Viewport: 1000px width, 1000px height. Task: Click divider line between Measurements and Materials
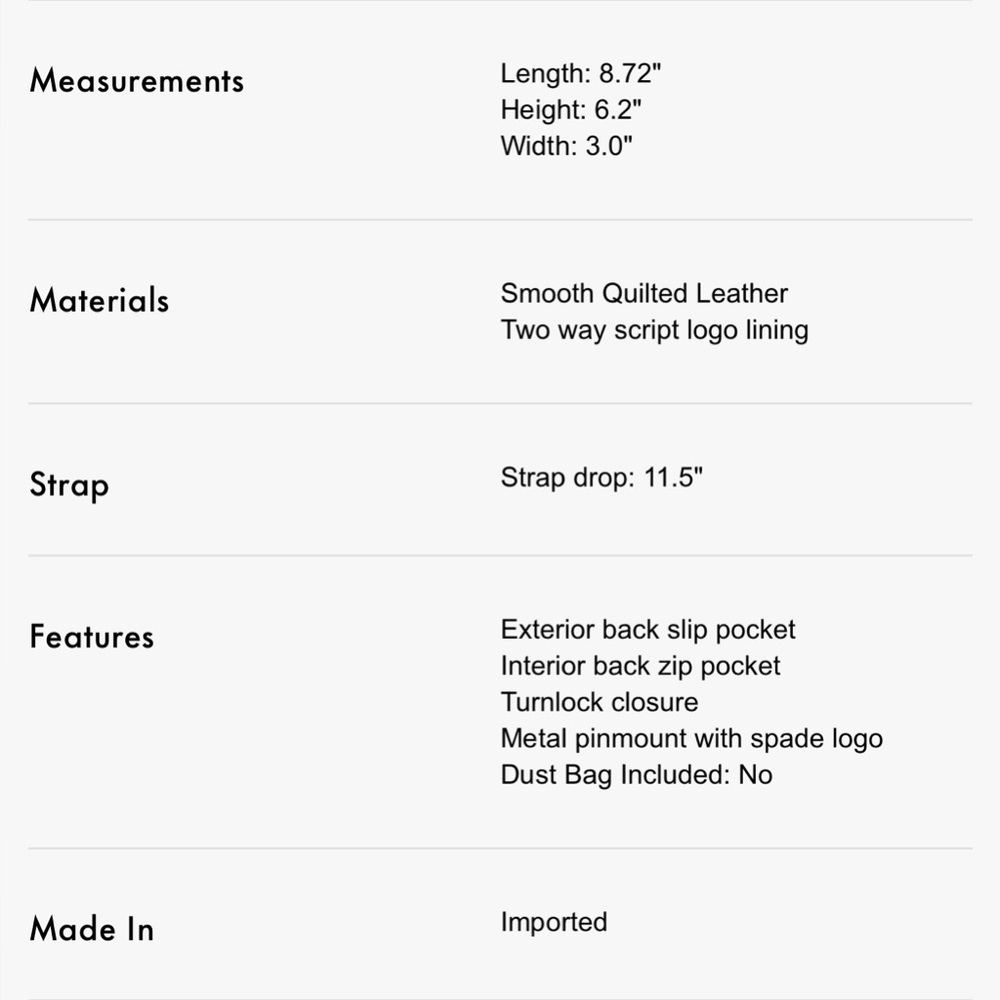(500, 220)
